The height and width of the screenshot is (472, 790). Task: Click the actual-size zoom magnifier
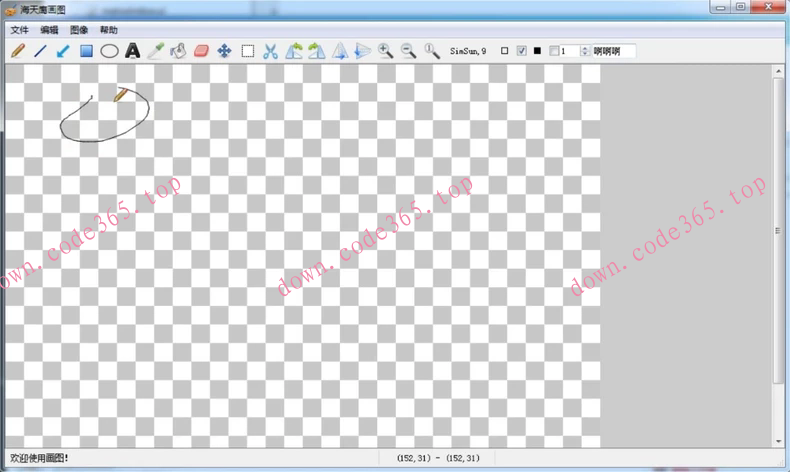(432, 51)
